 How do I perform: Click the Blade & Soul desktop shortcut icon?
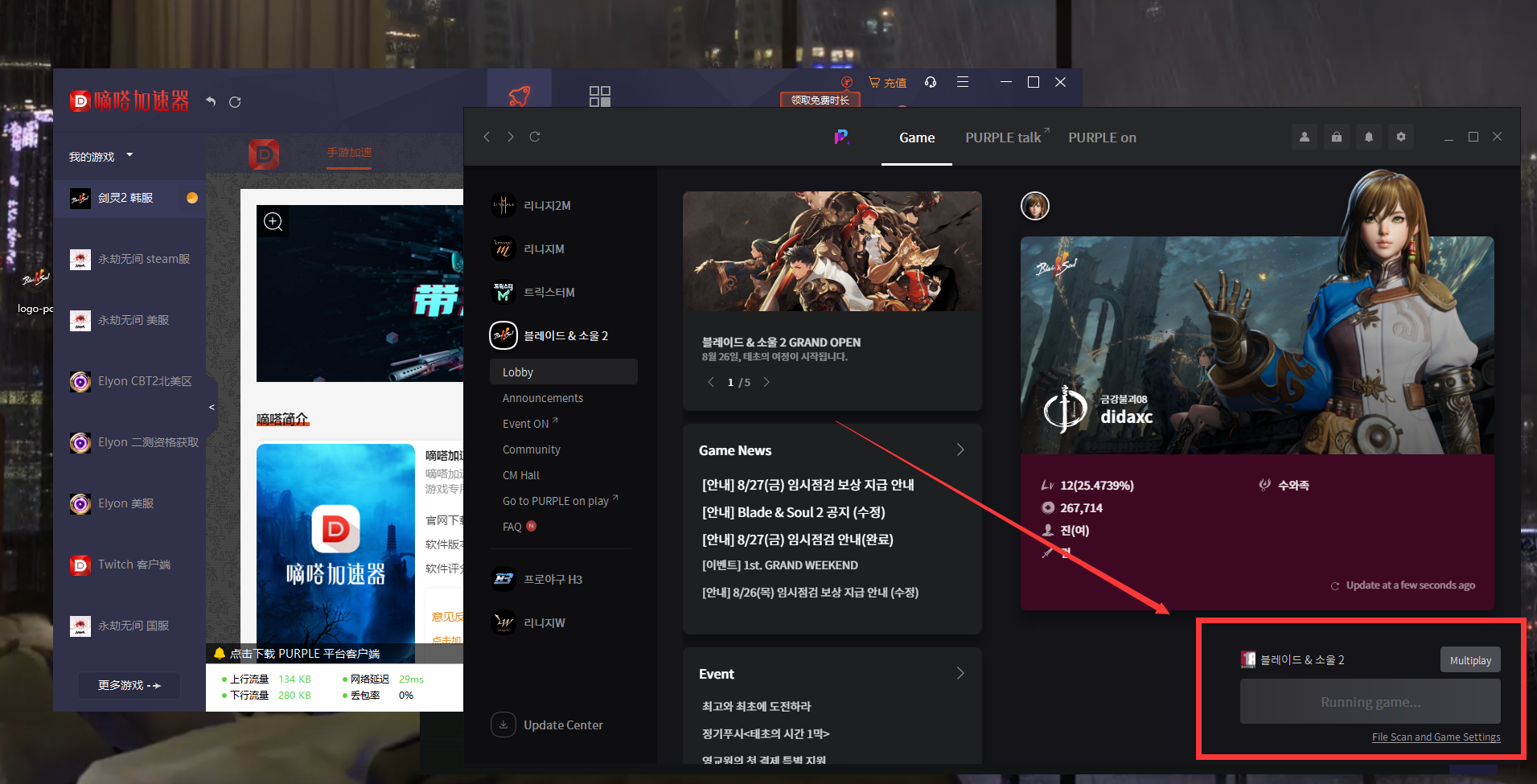pyautogui.click(x=35, y=280)
